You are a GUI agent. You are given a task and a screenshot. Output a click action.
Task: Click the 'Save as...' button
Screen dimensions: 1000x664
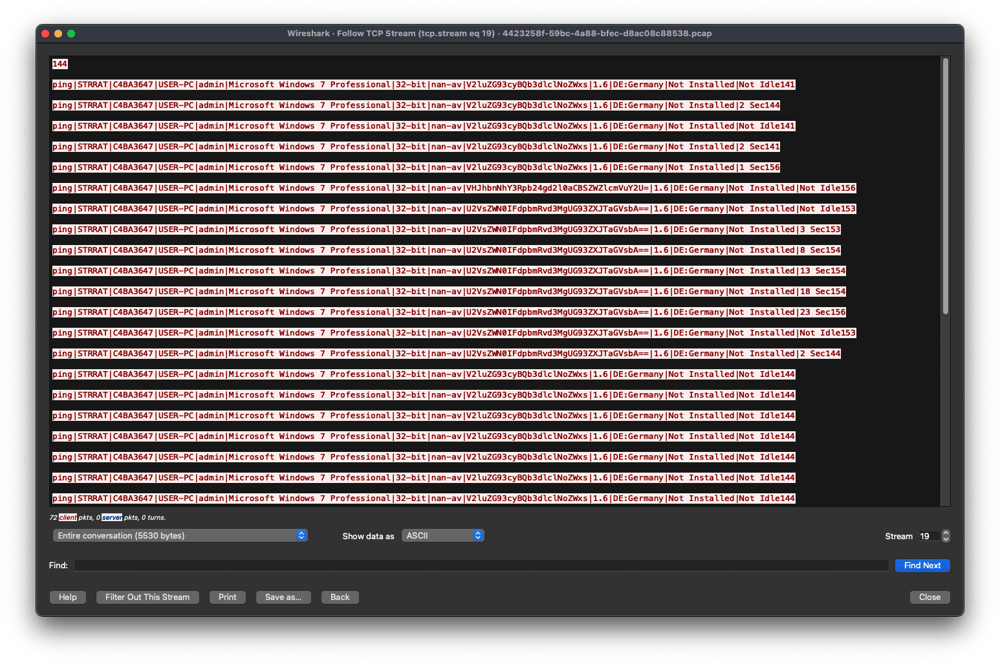click(284, 597)
